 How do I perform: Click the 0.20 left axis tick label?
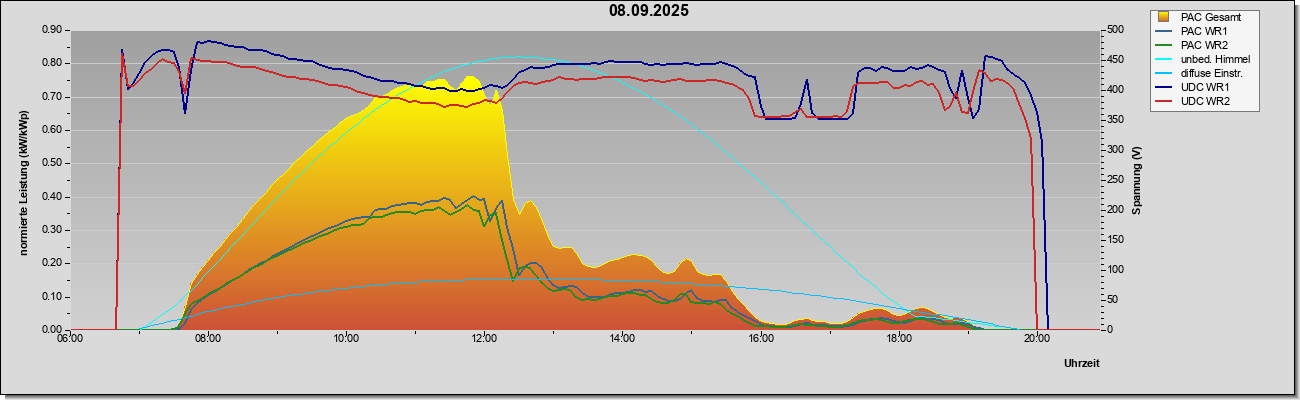(52, 263)
